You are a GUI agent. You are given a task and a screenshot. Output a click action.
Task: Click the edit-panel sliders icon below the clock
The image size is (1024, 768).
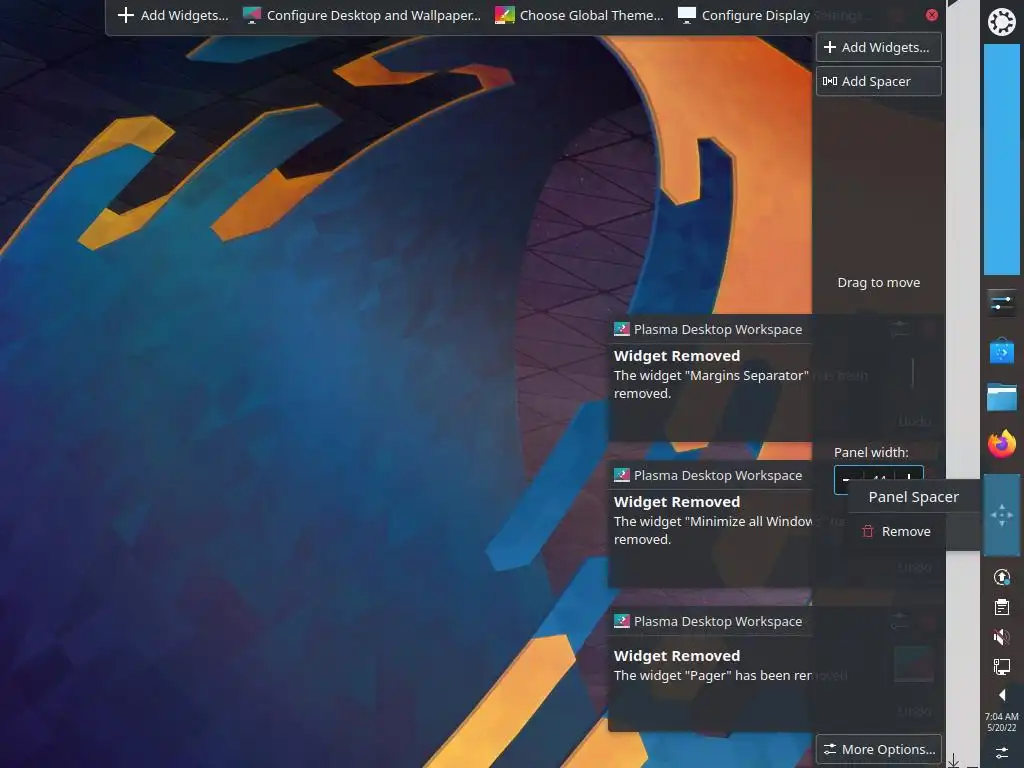(x=1001, y=752)
